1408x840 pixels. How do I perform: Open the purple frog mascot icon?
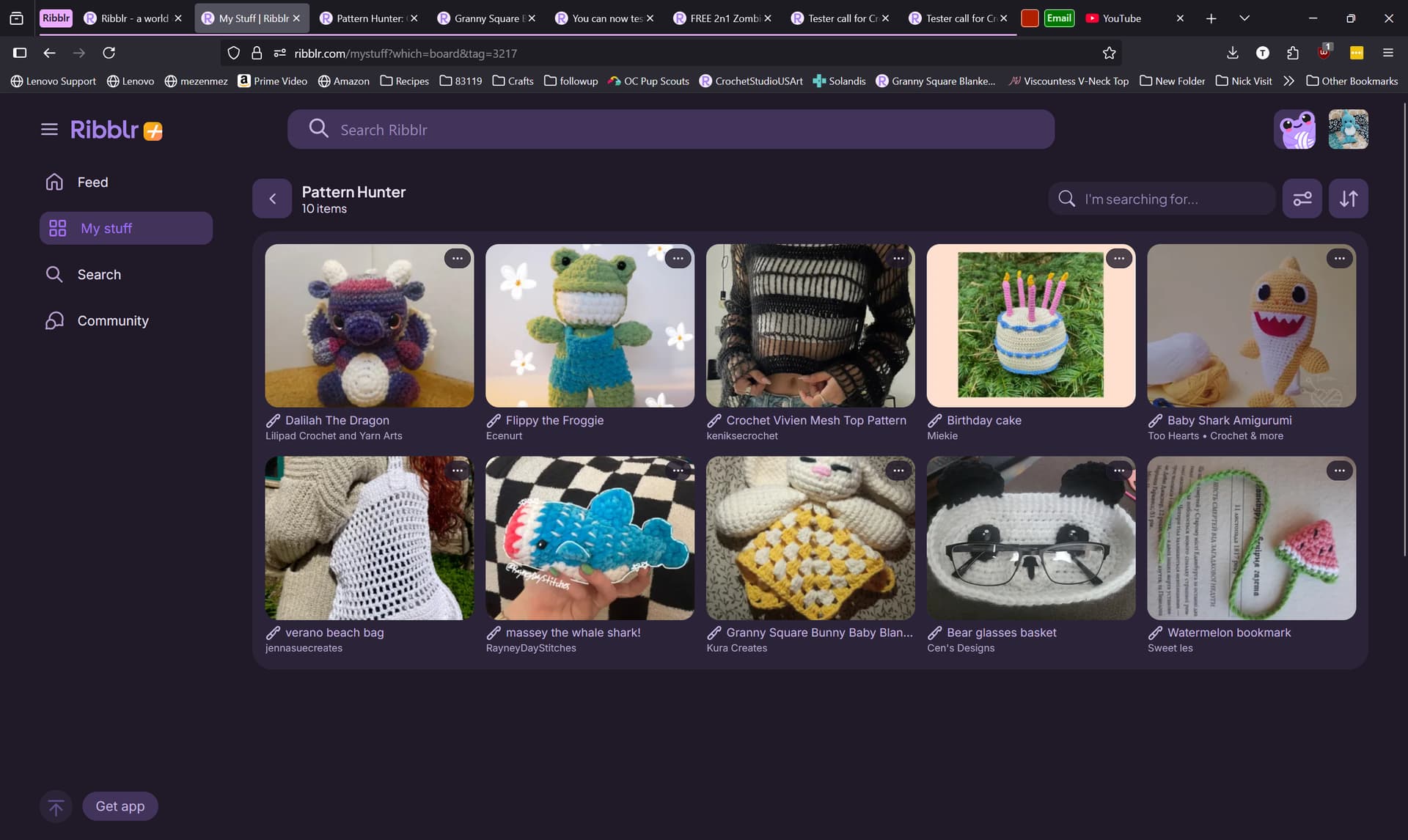click(x=1297, y=130)
